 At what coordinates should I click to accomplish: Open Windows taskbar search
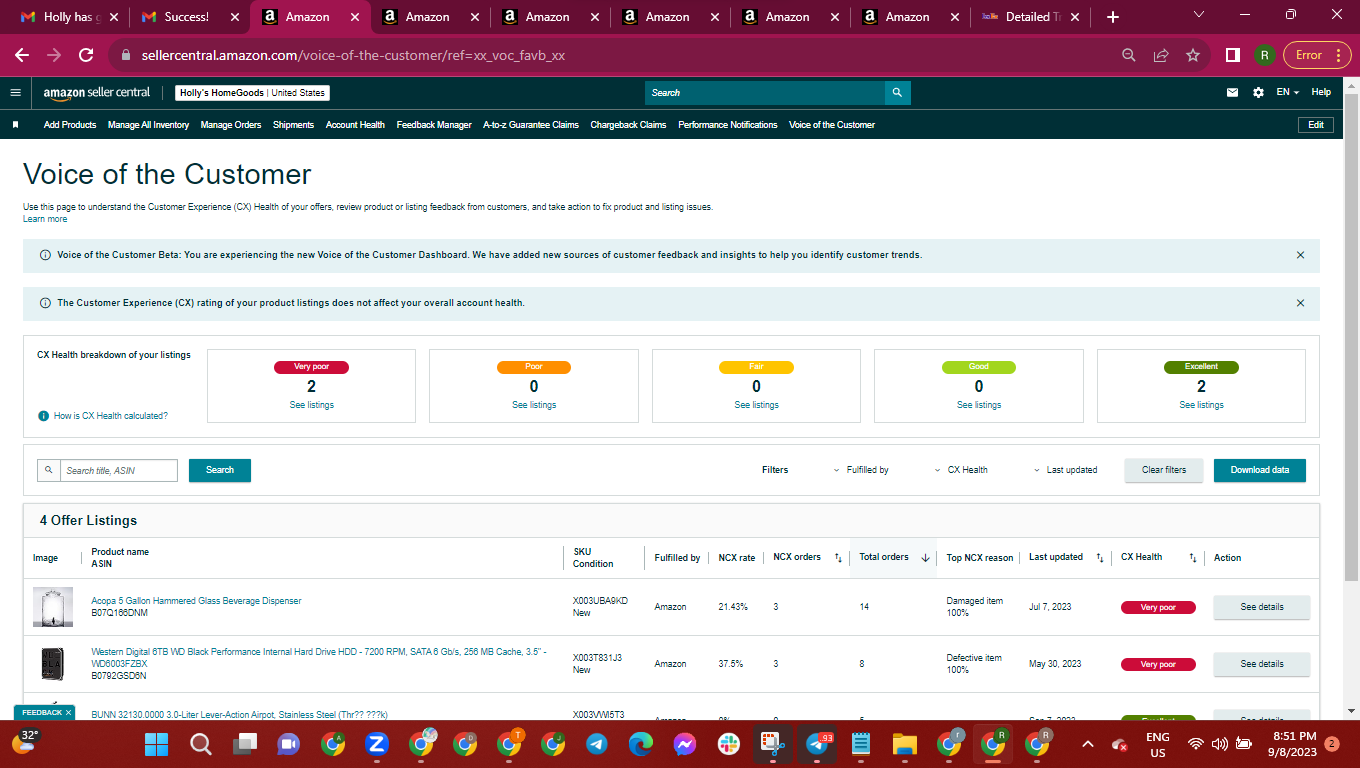201,744
